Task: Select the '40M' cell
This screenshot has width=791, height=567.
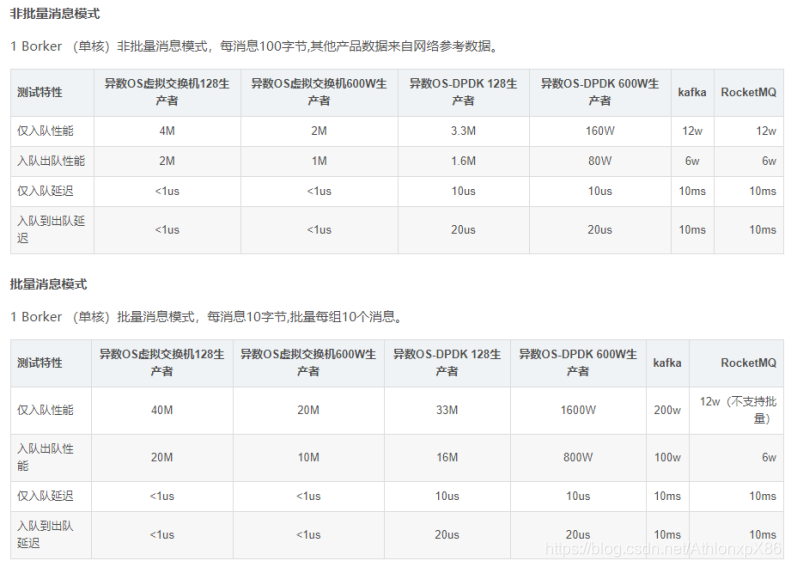Action: [x=162, y=410]
